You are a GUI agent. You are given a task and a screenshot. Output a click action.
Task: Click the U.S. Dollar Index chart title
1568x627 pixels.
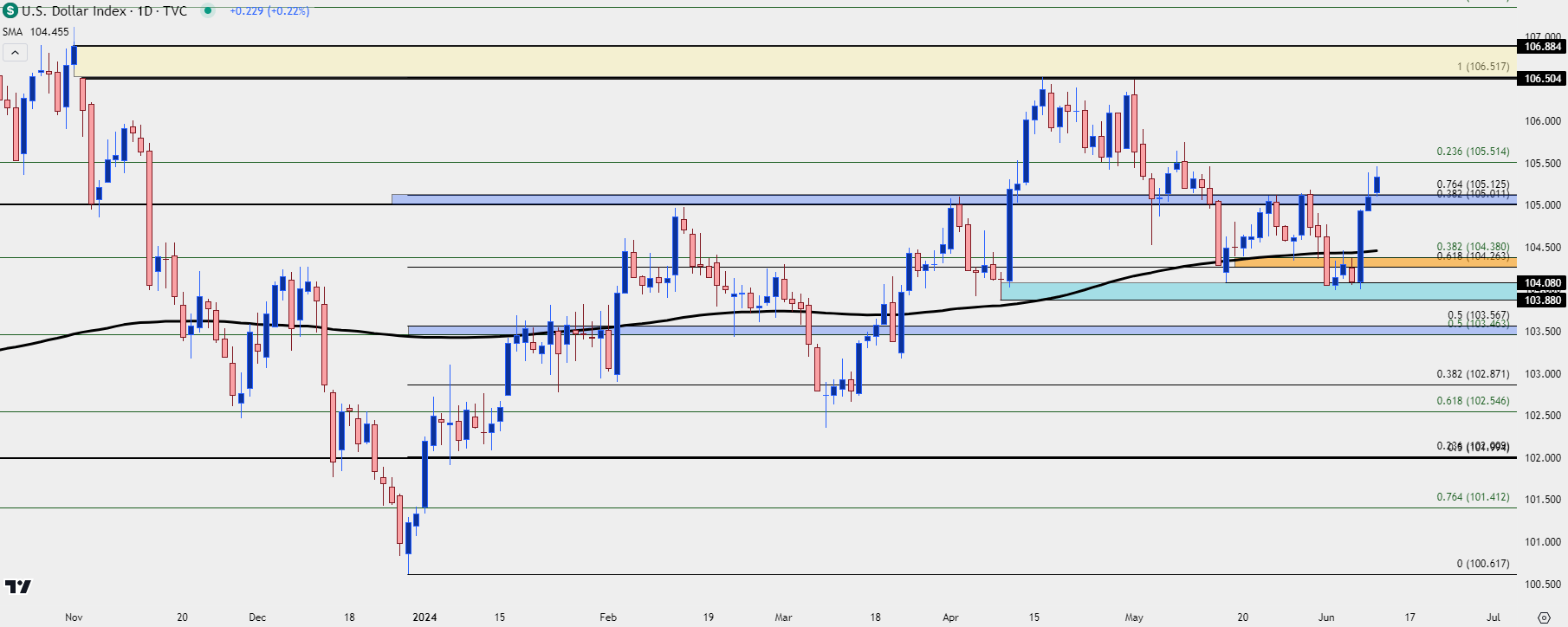click(x=104, y=11)
